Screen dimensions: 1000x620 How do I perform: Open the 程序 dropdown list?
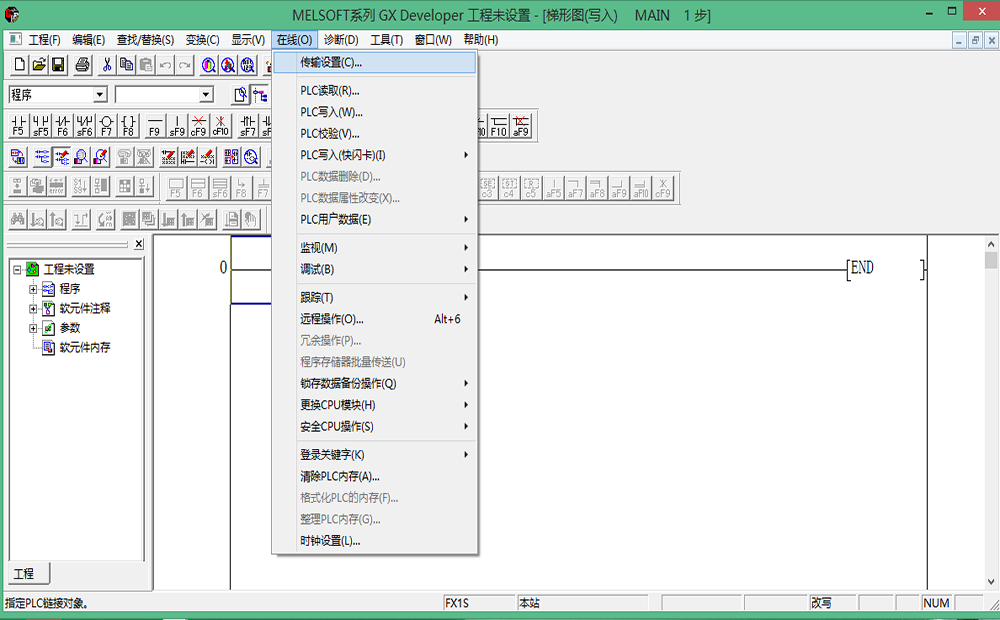coord(100,95)
